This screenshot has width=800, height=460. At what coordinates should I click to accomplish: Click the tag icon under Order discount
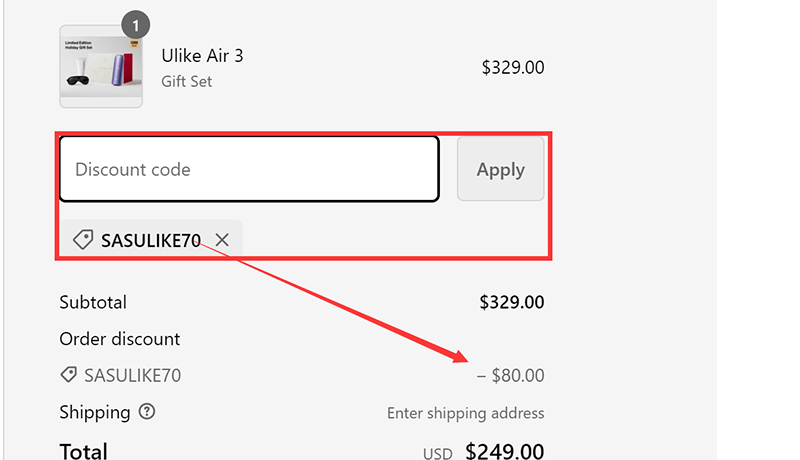69,375
